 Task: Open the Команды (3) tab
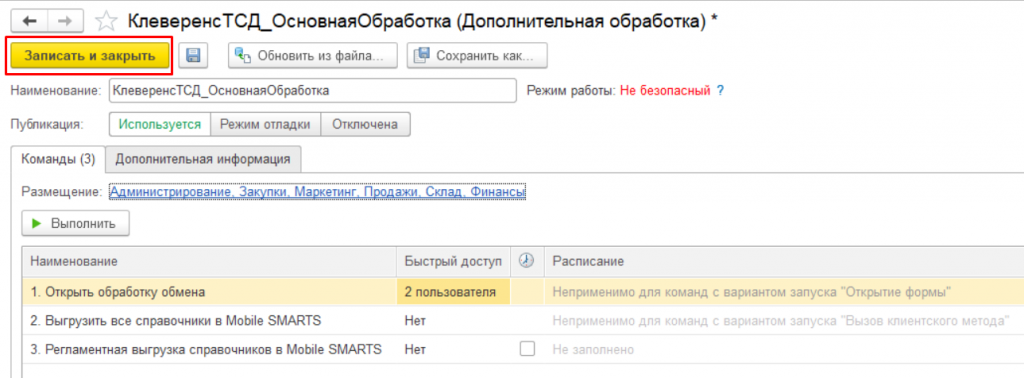click(x=58, y=159)
